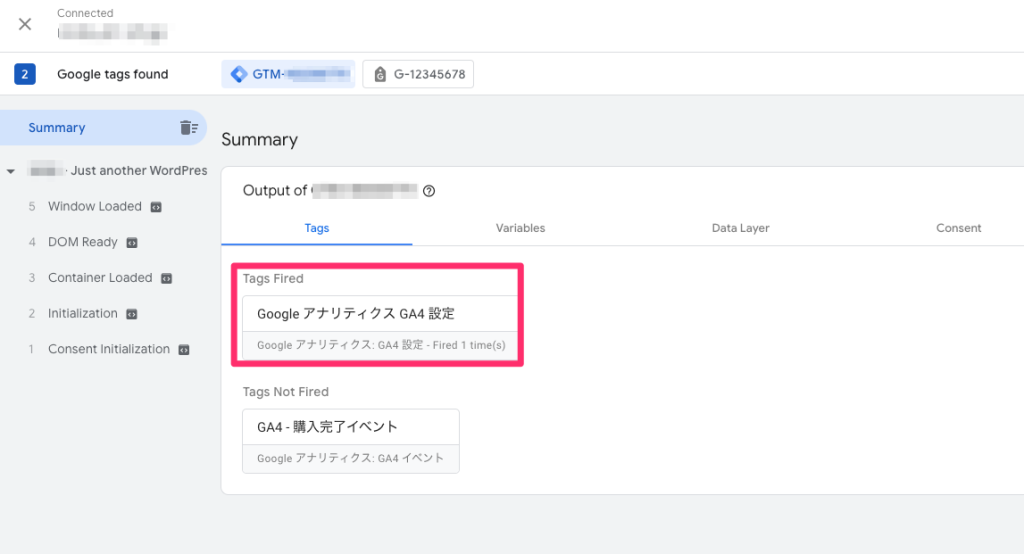
Task: Open the GA4 - 購入完了イベント not-fired tag card
Action: [351, 441]
